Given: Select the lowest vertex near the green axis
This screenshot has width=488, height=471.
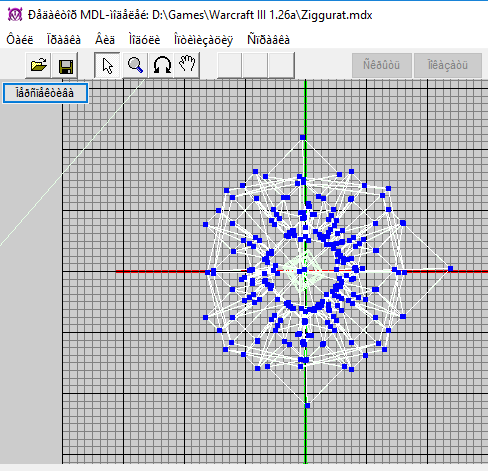Looking at the screenshot, I should coord(307,405).
